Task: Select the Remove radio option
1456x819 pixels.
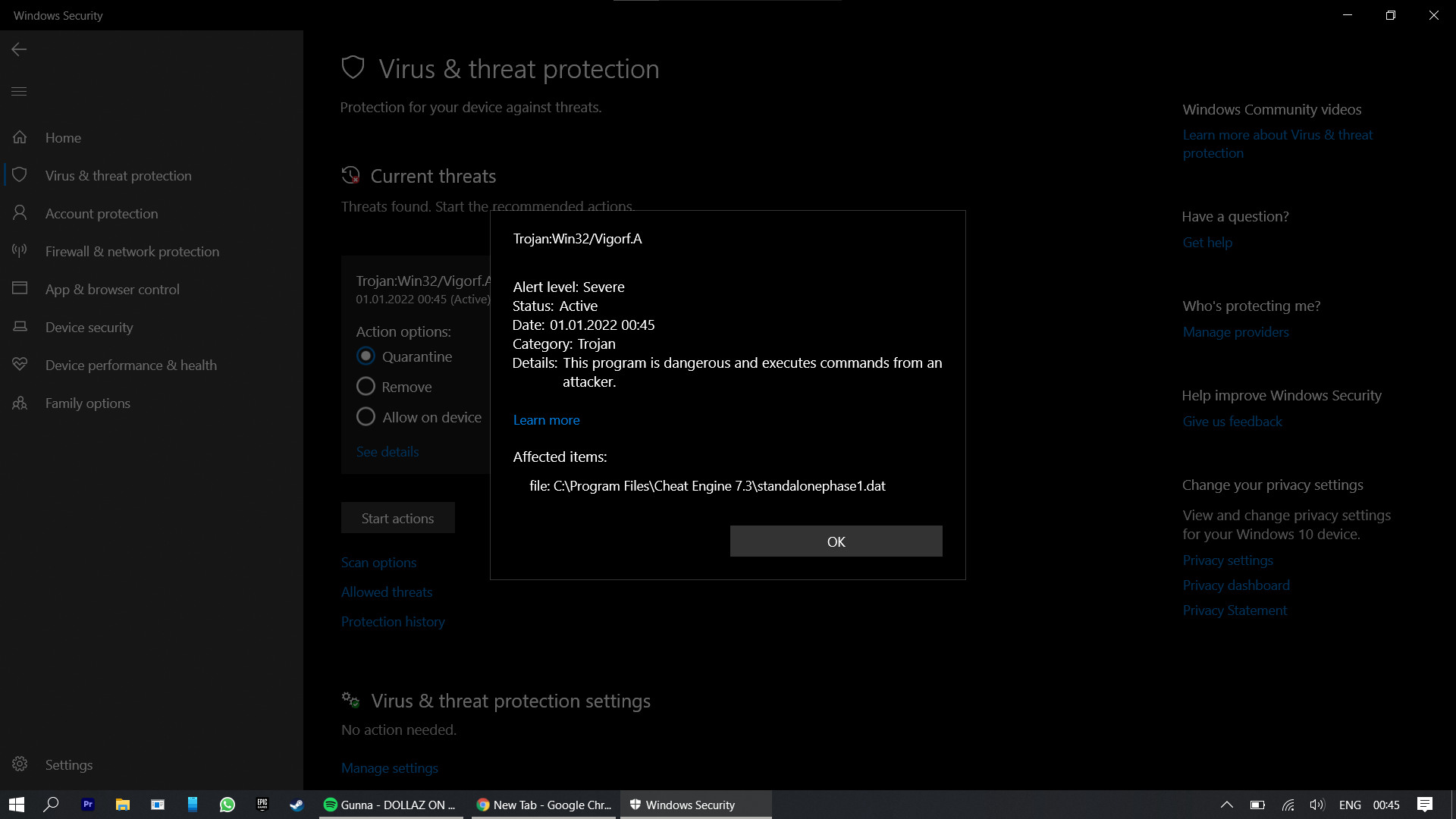Action: click(366, 387)
